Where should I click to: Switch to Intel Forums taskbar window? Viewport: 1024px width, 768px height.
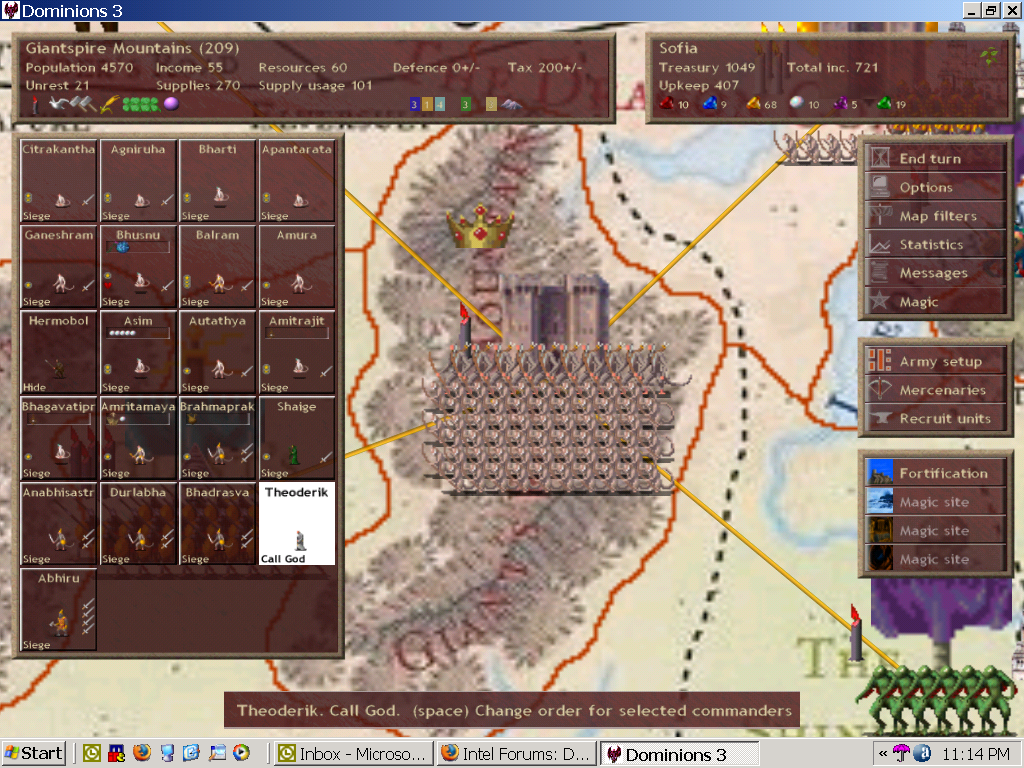pos(516,753)
